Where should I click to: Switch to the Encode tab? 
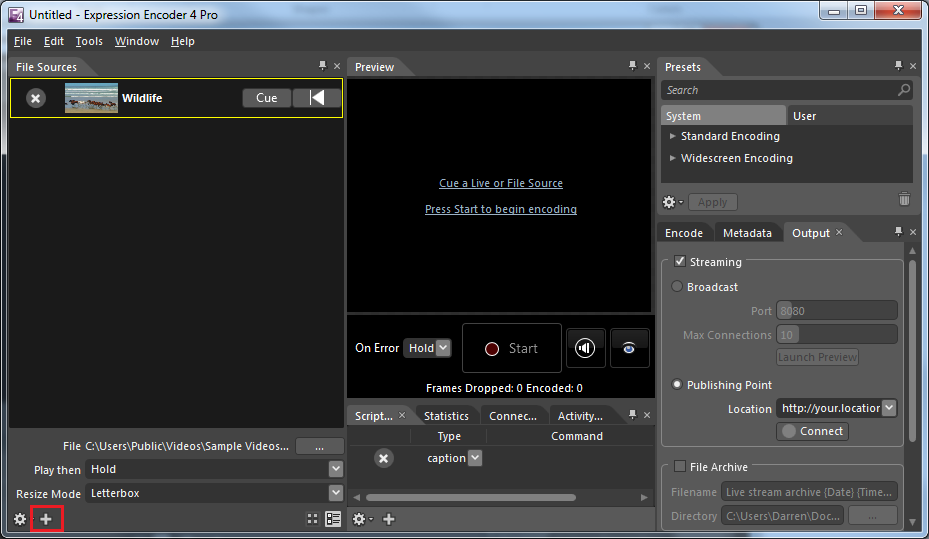click(684, 233)
